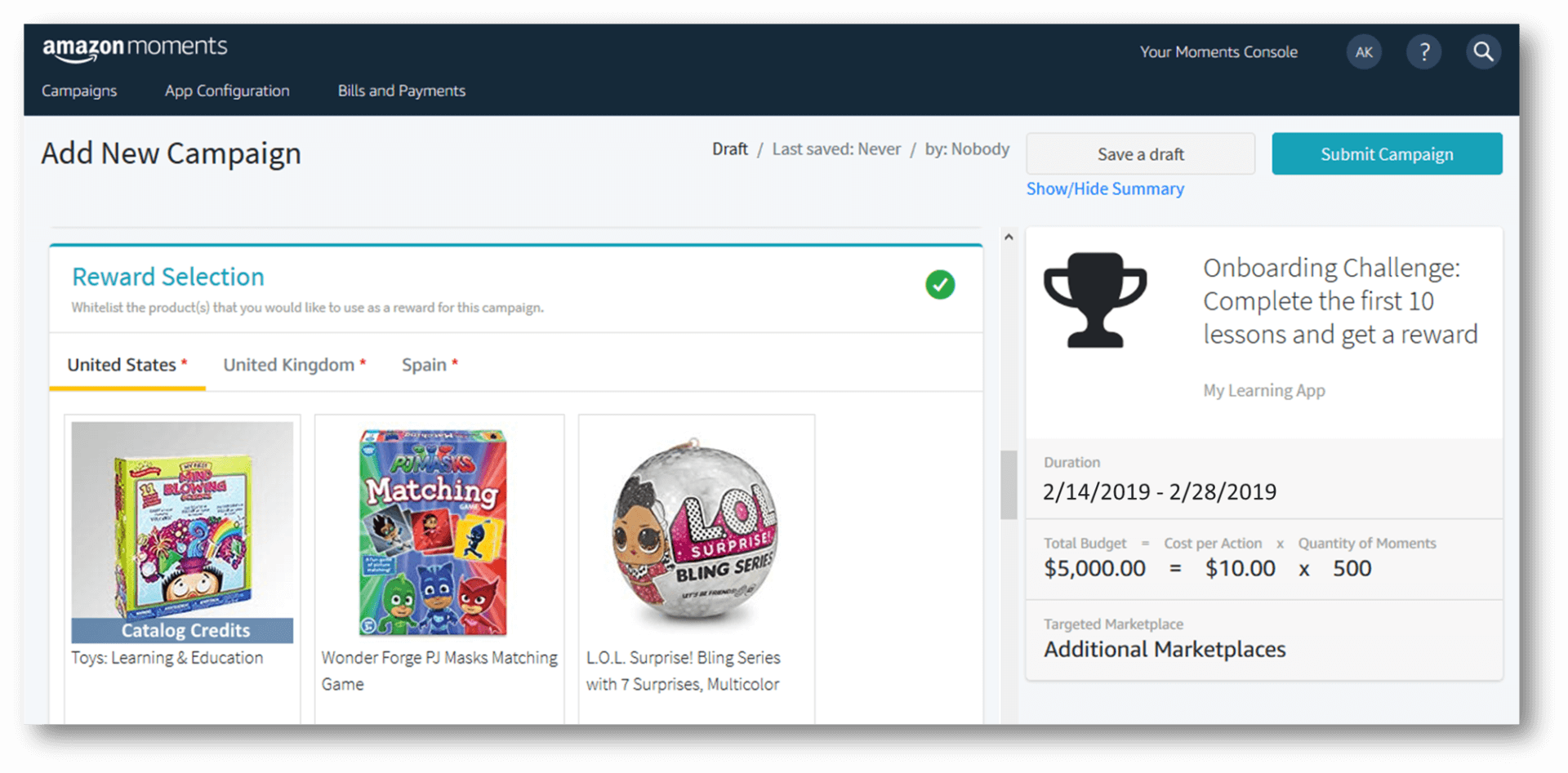Open help with the question mark icon

pyautogui.click(x=1423, y=52)
